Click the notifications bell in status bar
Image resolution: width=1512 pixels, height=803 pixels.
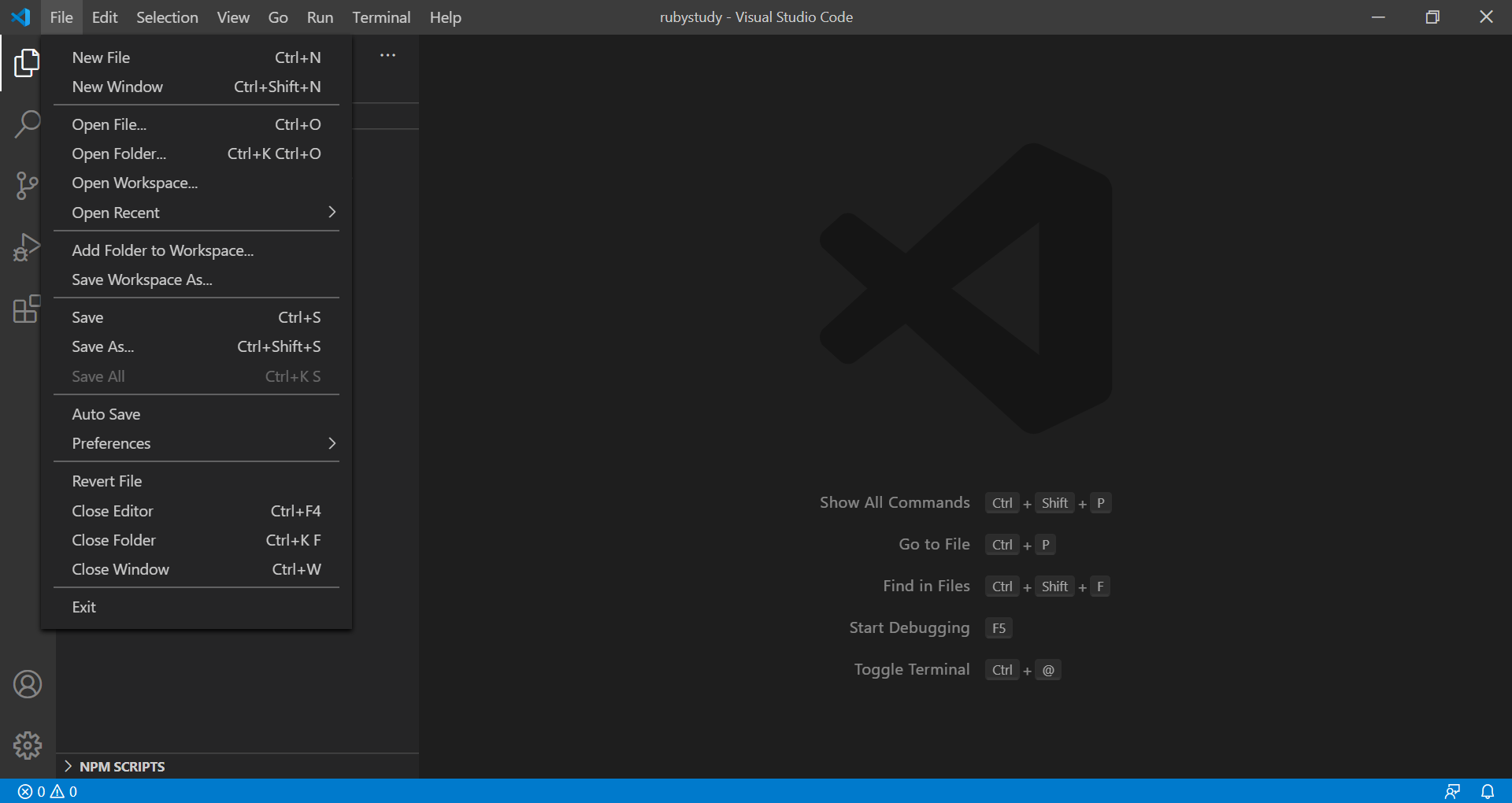pos(1488,791)
